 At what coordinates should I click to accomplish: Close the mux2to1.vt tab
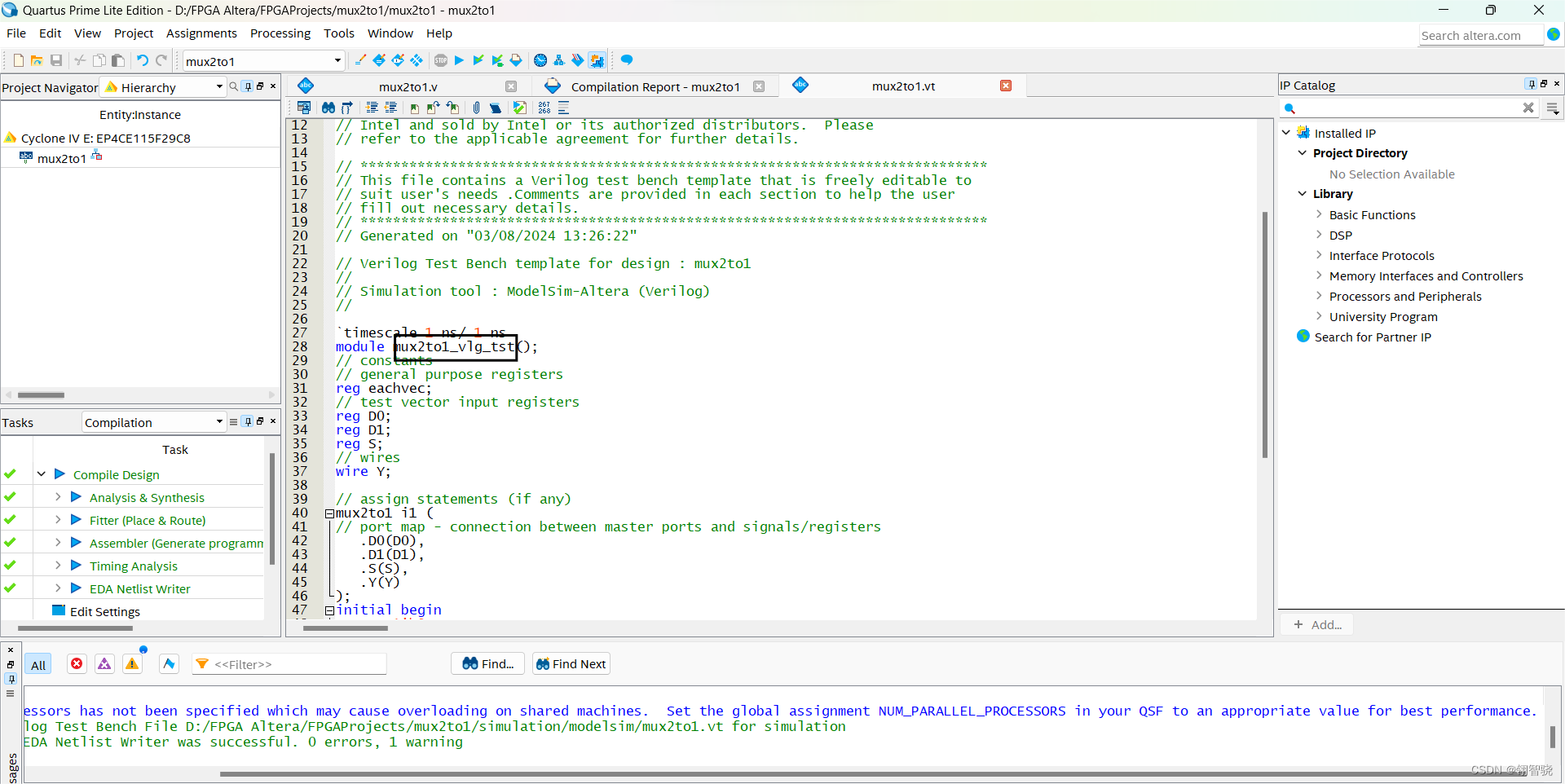pos(1006,86)
